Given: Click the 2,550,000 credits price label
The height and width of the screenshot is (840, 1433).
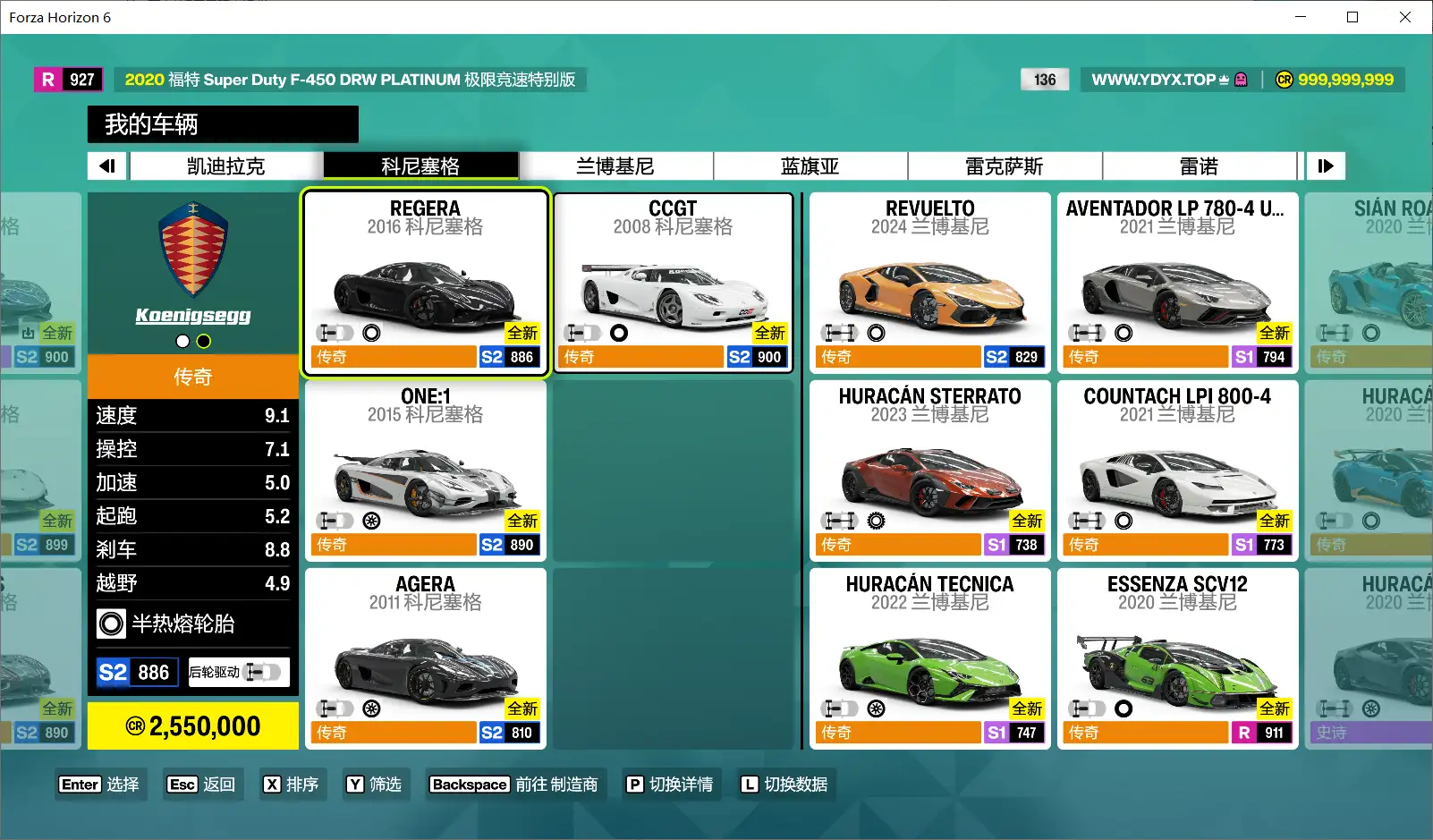Looking at the screenshot, I should pos(193,726).
